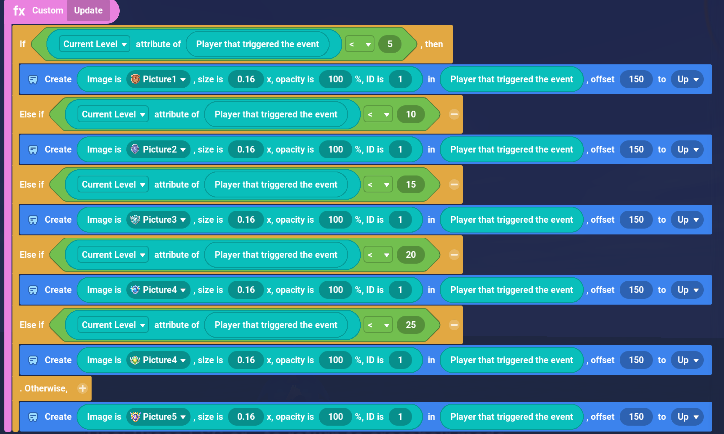724x434 pixels.
Task: Edit the comparison value 15 field
Action: (410, 185)
